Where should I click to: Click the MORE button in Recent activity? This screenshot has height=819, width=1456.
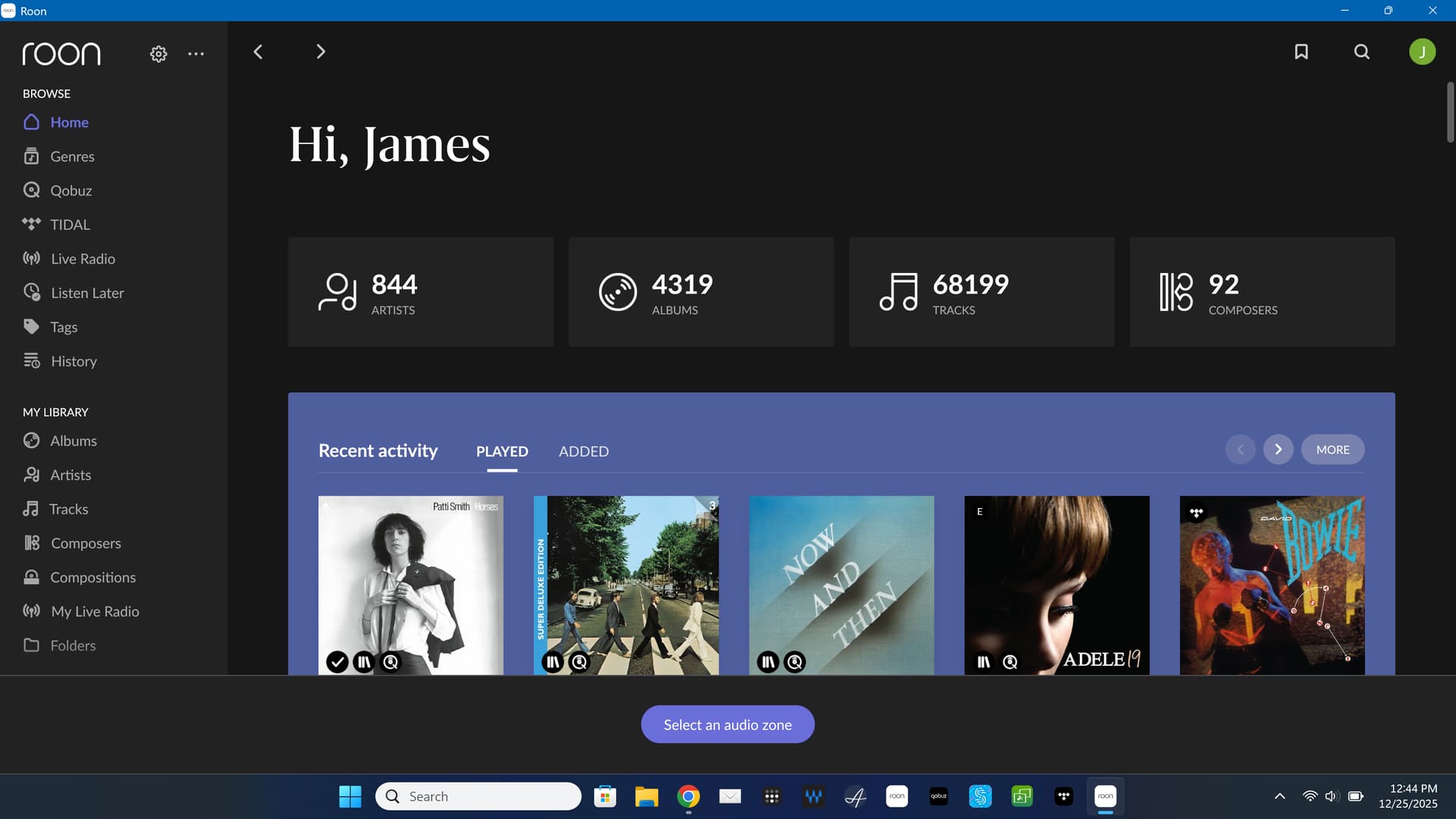click(1332, 450)
